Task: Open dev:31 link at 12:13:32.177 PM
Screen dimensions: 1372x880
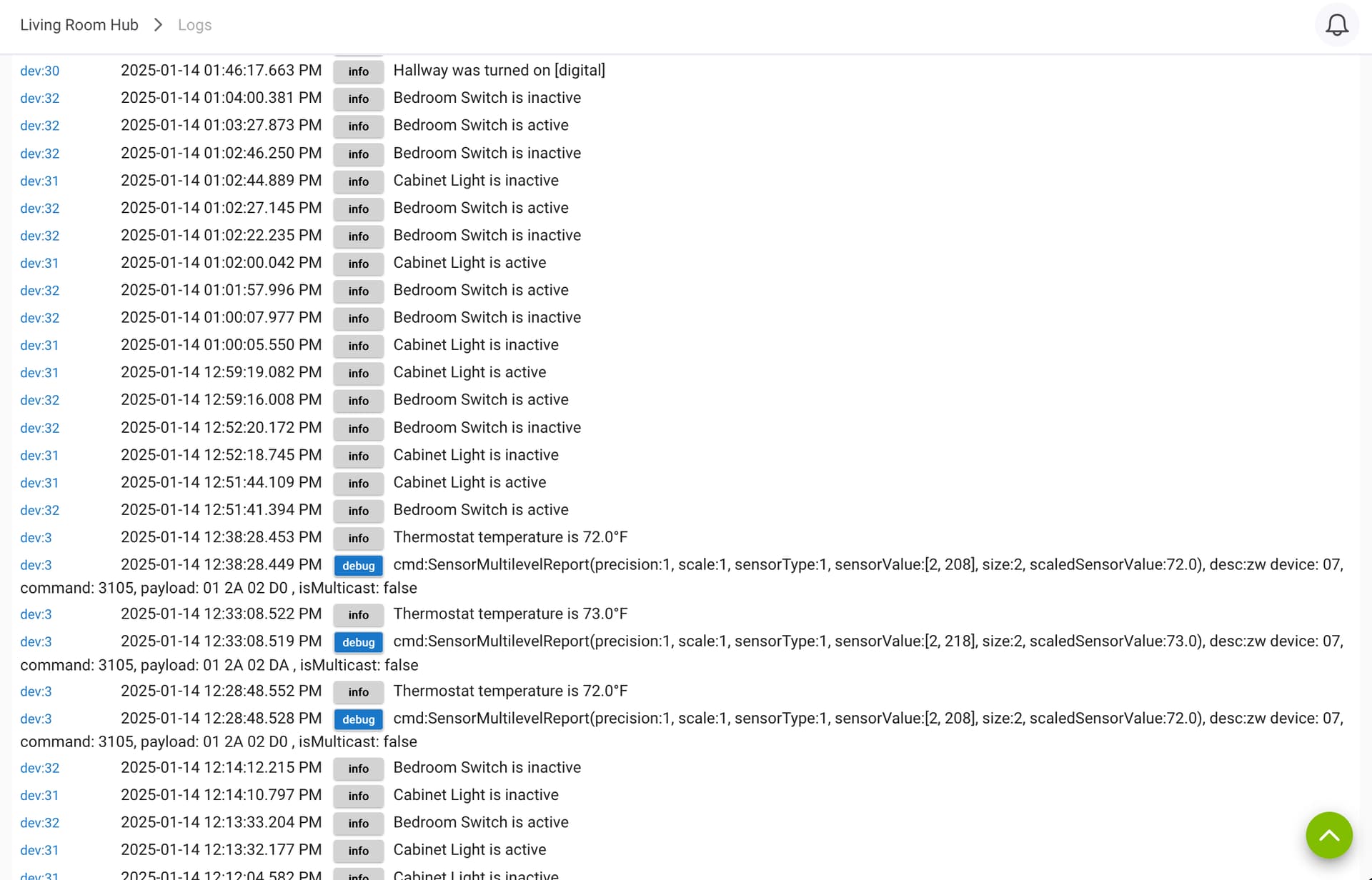Action: point(39,851)
